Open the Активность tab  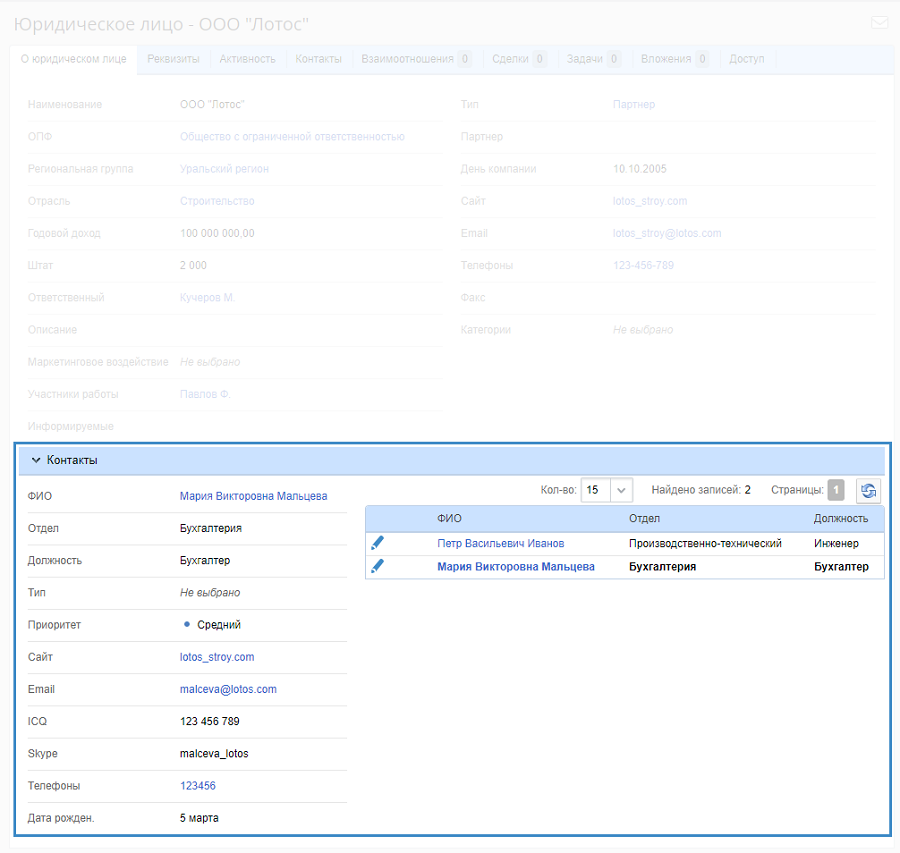[247, 59]
